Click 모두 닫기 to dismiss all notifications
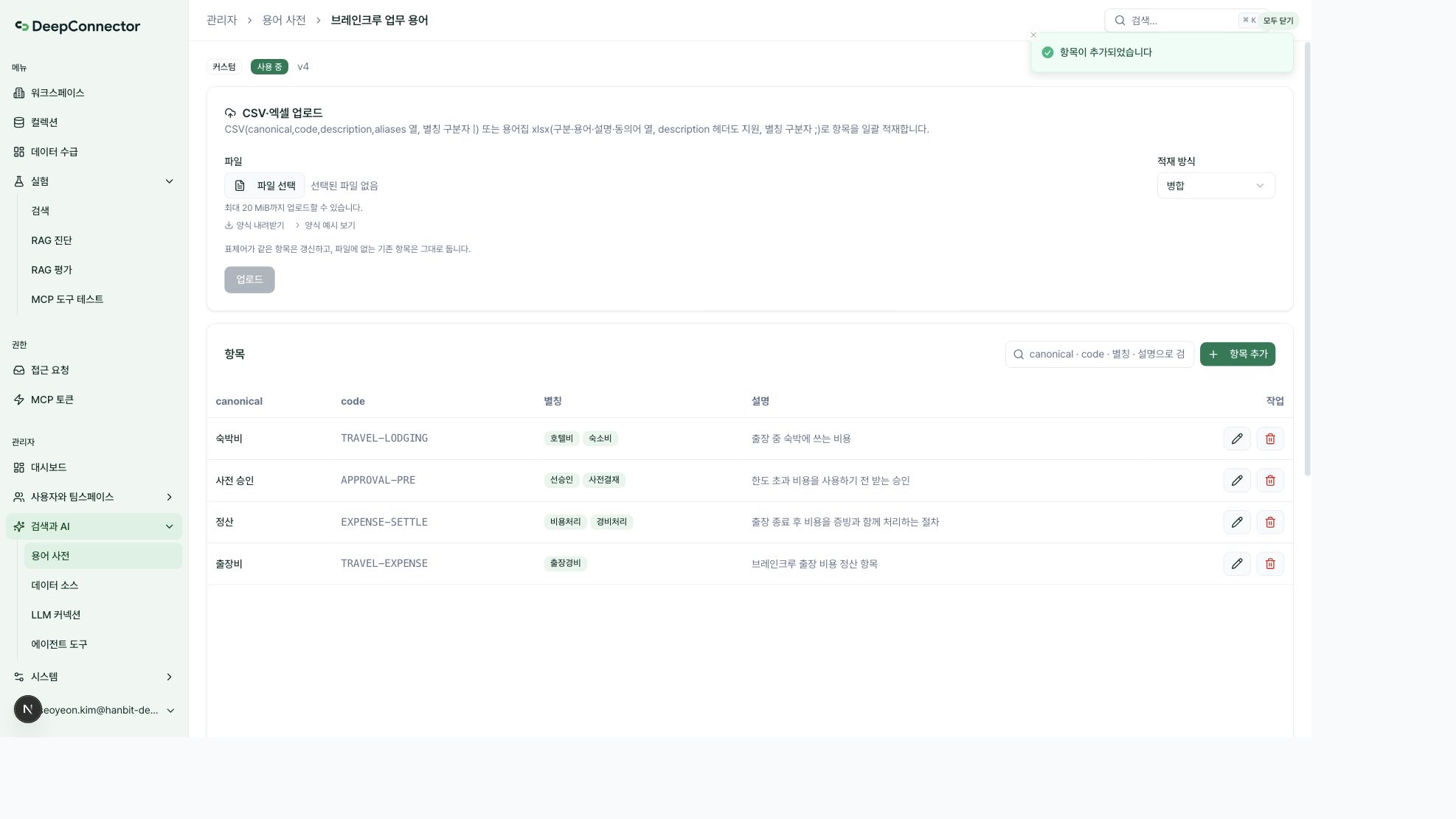1456x819 pixels. [1278, 21]
